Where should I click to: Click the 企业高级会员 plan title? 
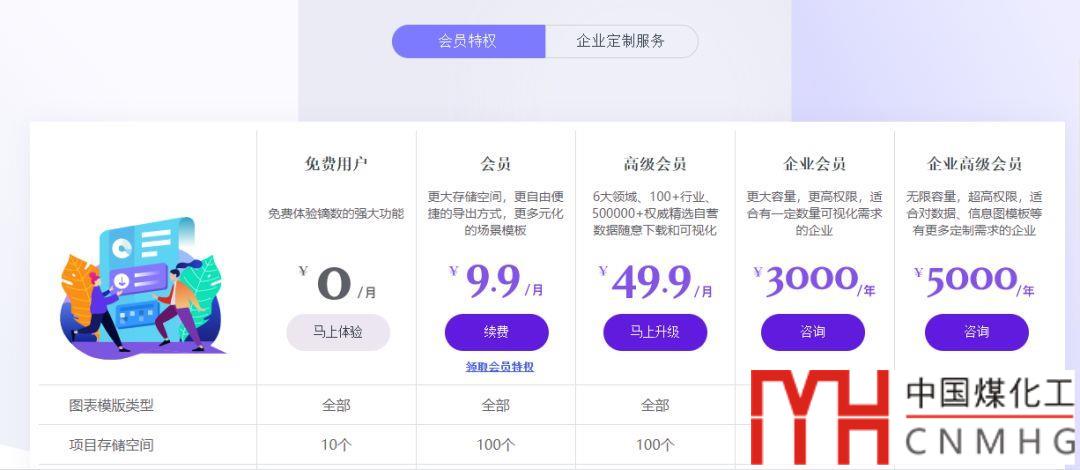pyautogui.click(x=975, y=164)
